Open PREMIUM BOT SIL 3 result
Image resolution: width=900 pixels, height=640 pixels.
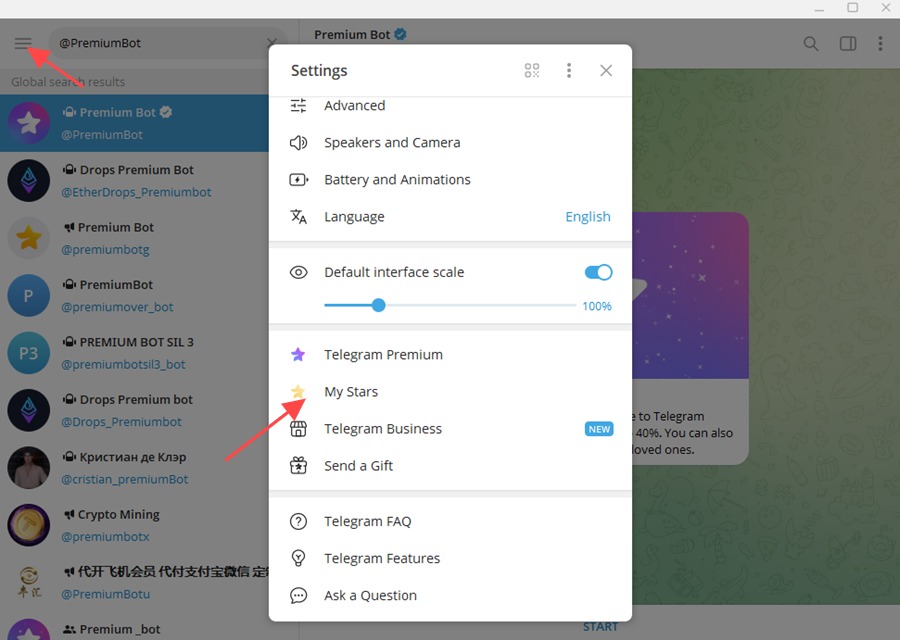click(134, 353)
